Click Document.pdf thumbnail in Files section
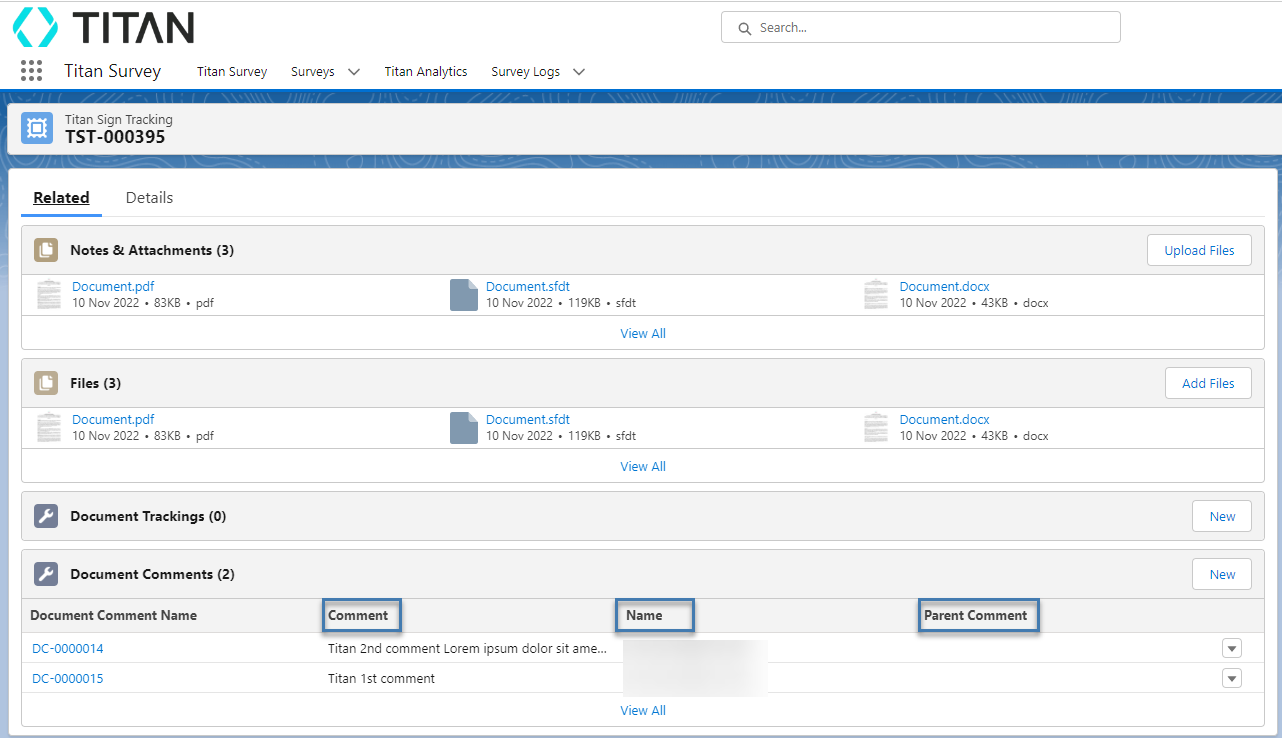 coord(49,428)
